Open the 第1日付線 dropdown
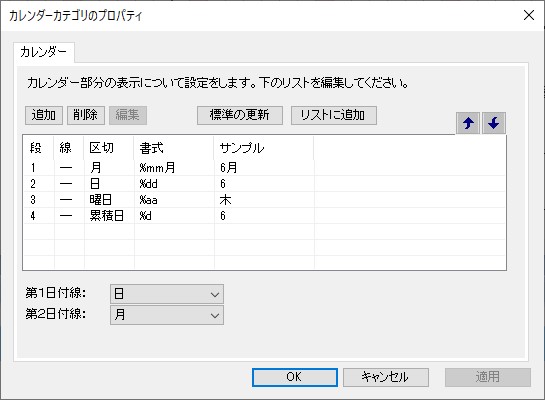Image resolution: width=545 pixels, height=400 pixels. 167,294
